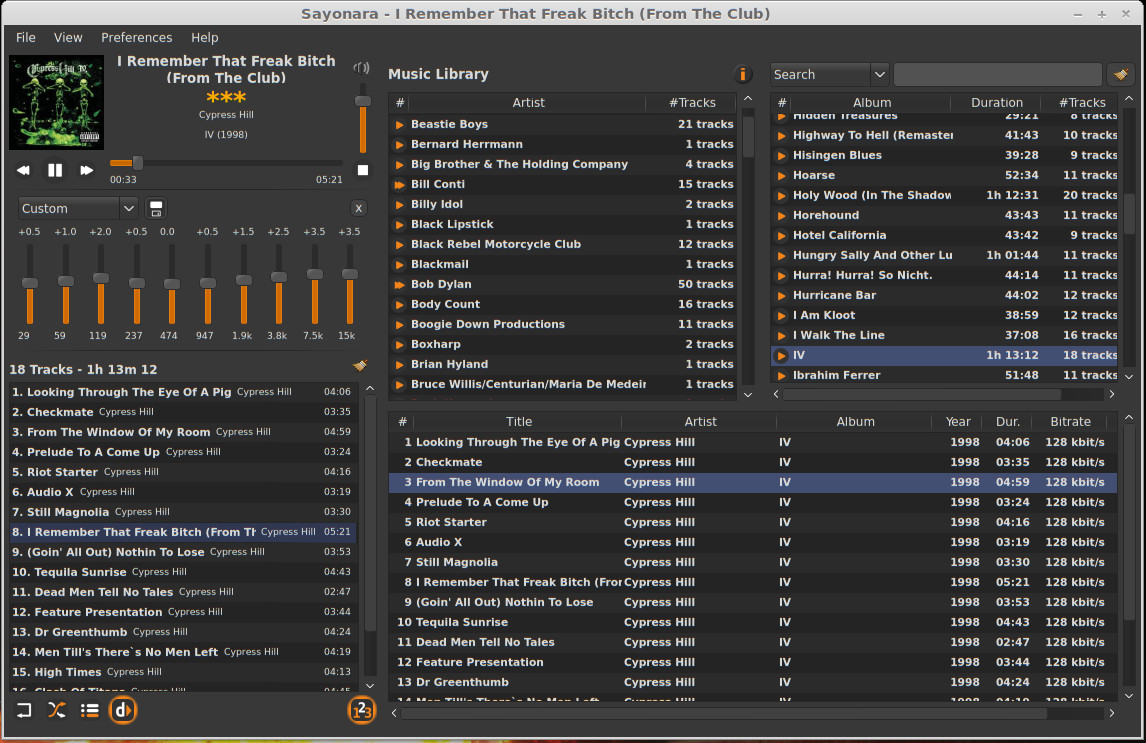Viewport: 1146px width, 743px height.
Task: Click the play arrow beside Horehound
Action: [x=781, y=216]
